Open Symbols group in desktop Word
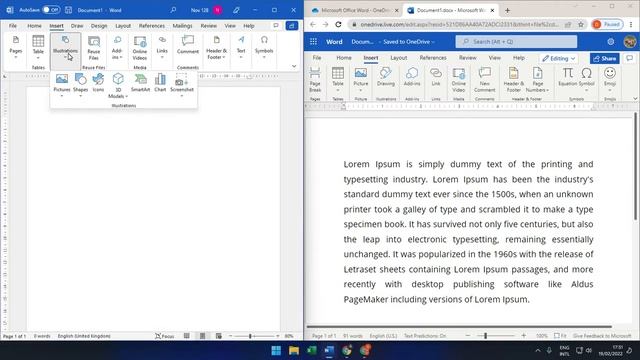640x360 pixels. click(264, 47)
